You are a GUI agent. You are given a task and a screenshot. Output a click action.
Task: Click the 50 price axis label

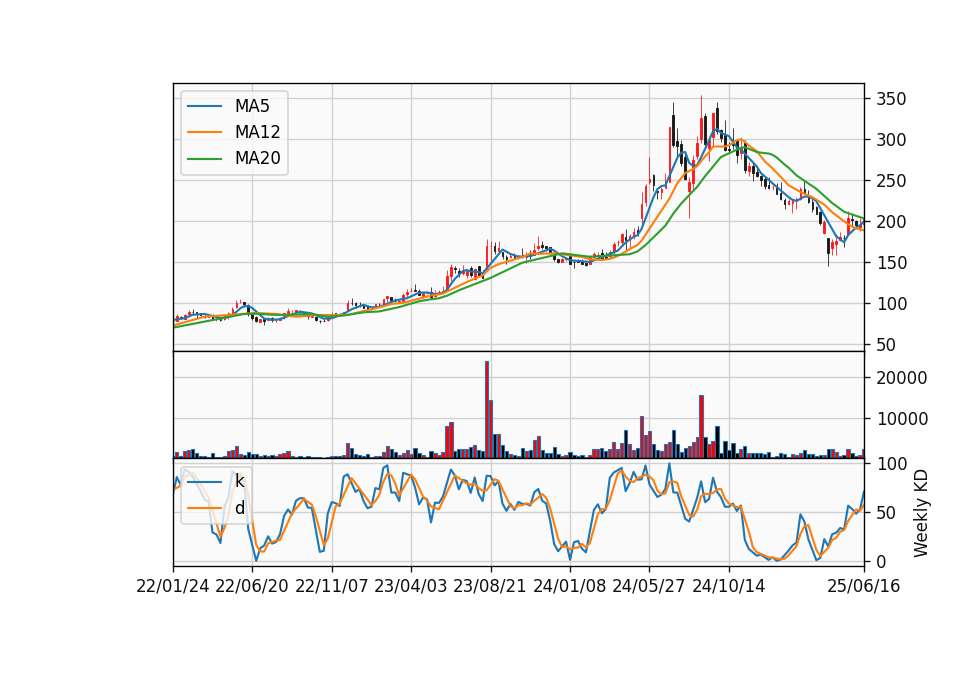[887, 345]
